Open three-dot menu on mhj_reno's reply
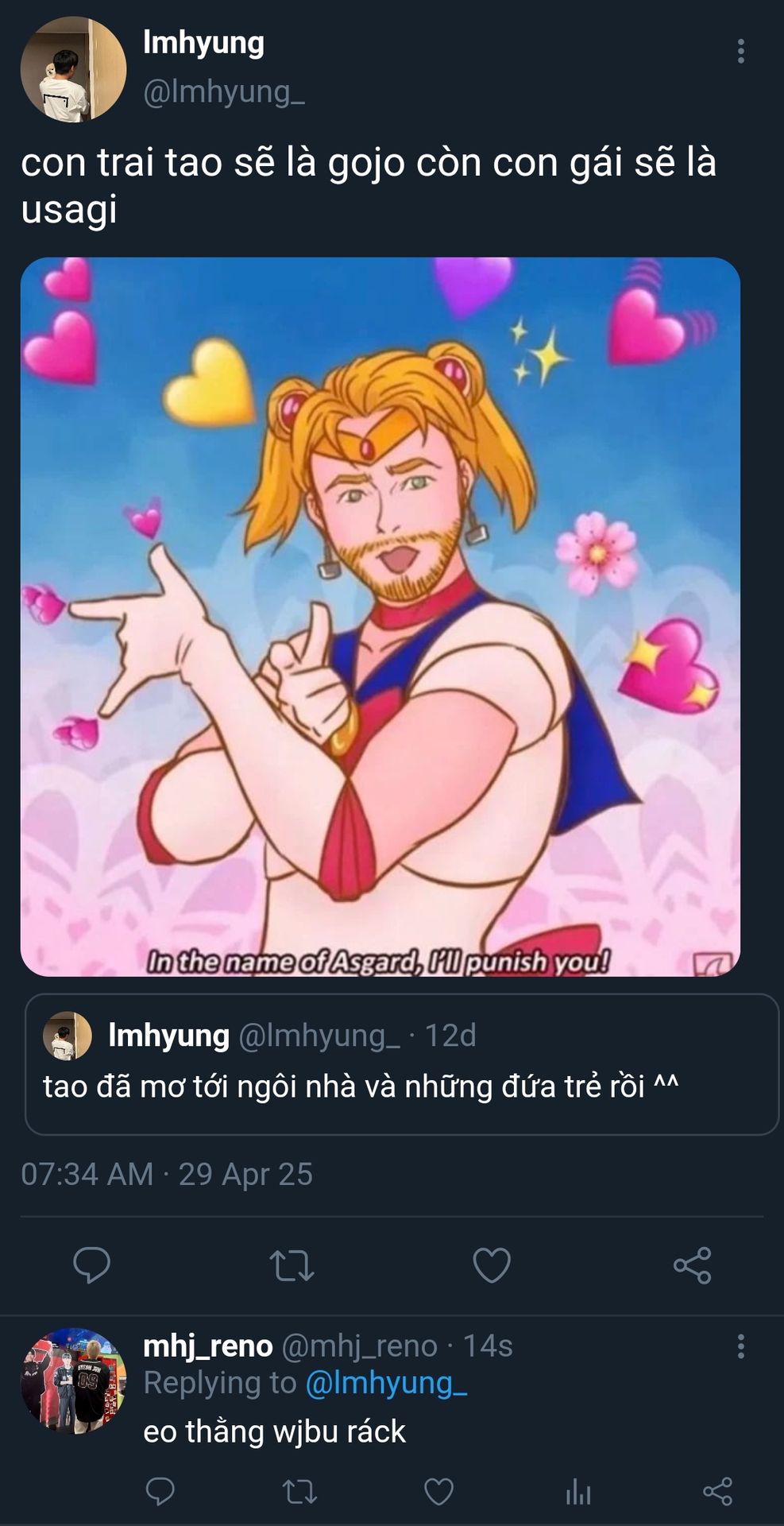The height and width of the screenshot is (1526, 784). [x=740, y=1346]
